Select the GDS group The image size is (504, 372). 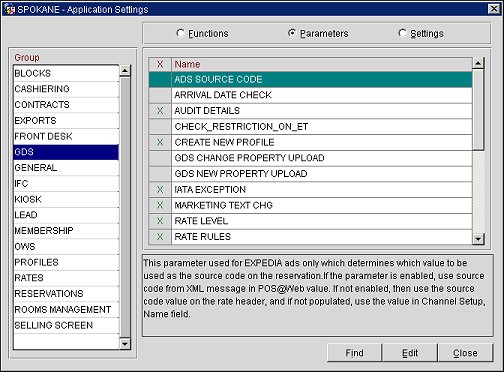coord(66,152)
